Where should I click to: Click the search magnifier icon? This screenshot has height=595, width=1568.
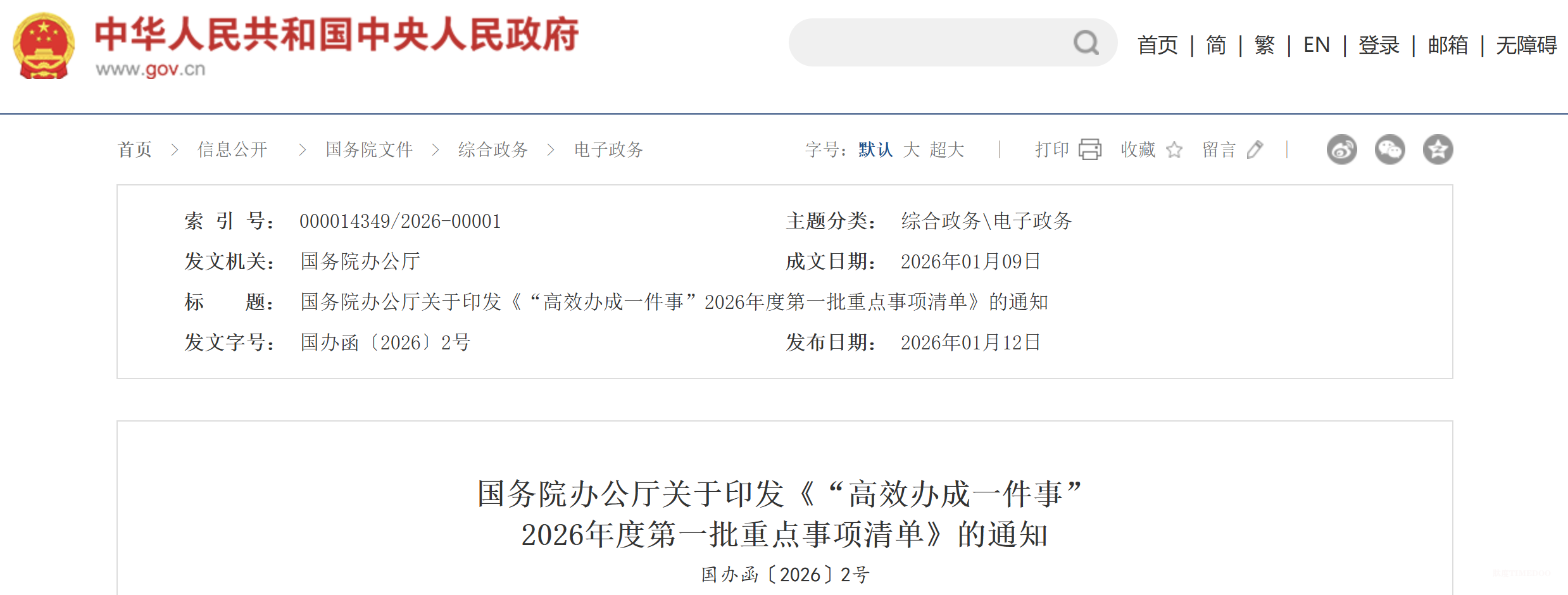click(1086, 43)
